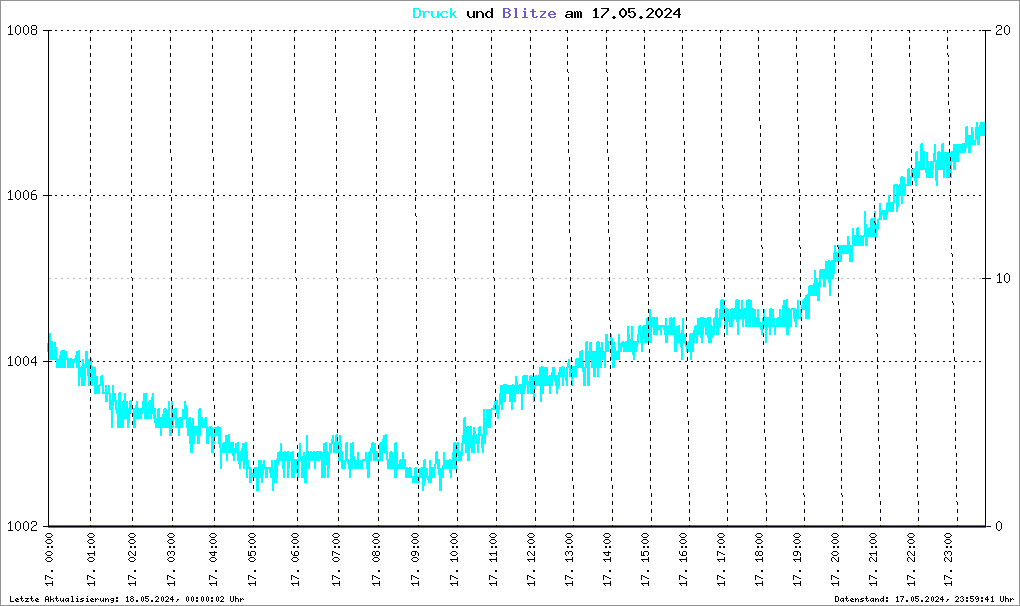Click the 'Datenstand' footer timestamp text
The height and width of the screenshot is (606, 1020).
click(924, 599)
